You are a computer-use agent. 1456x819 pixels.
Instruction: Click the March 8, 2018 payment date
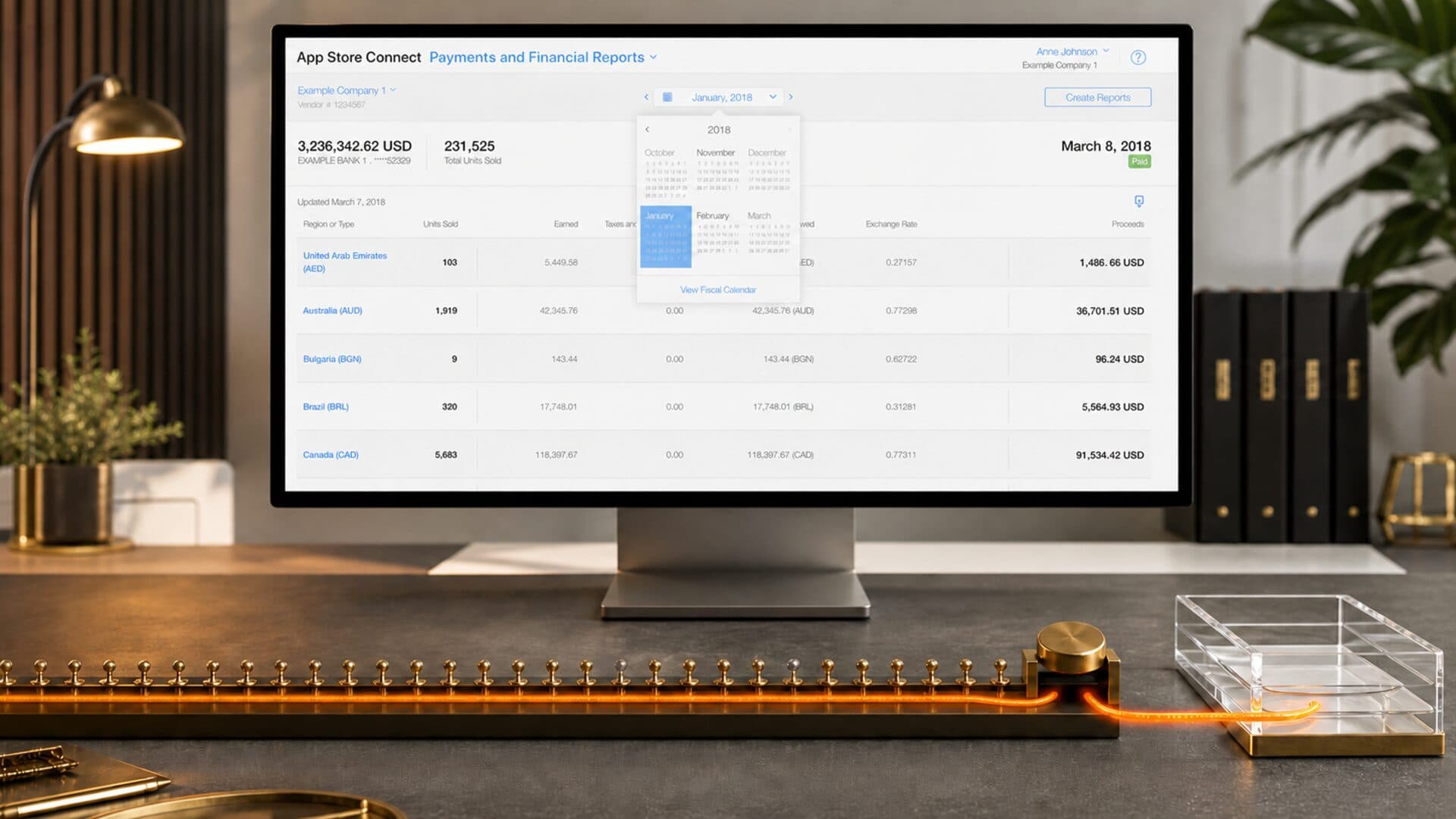(1106, 146)
